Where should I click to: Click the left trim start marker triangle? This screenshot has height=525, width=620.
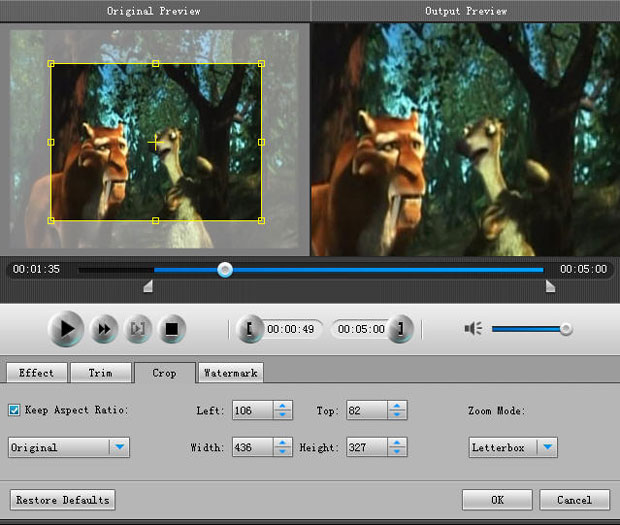[x=148, y=287]
